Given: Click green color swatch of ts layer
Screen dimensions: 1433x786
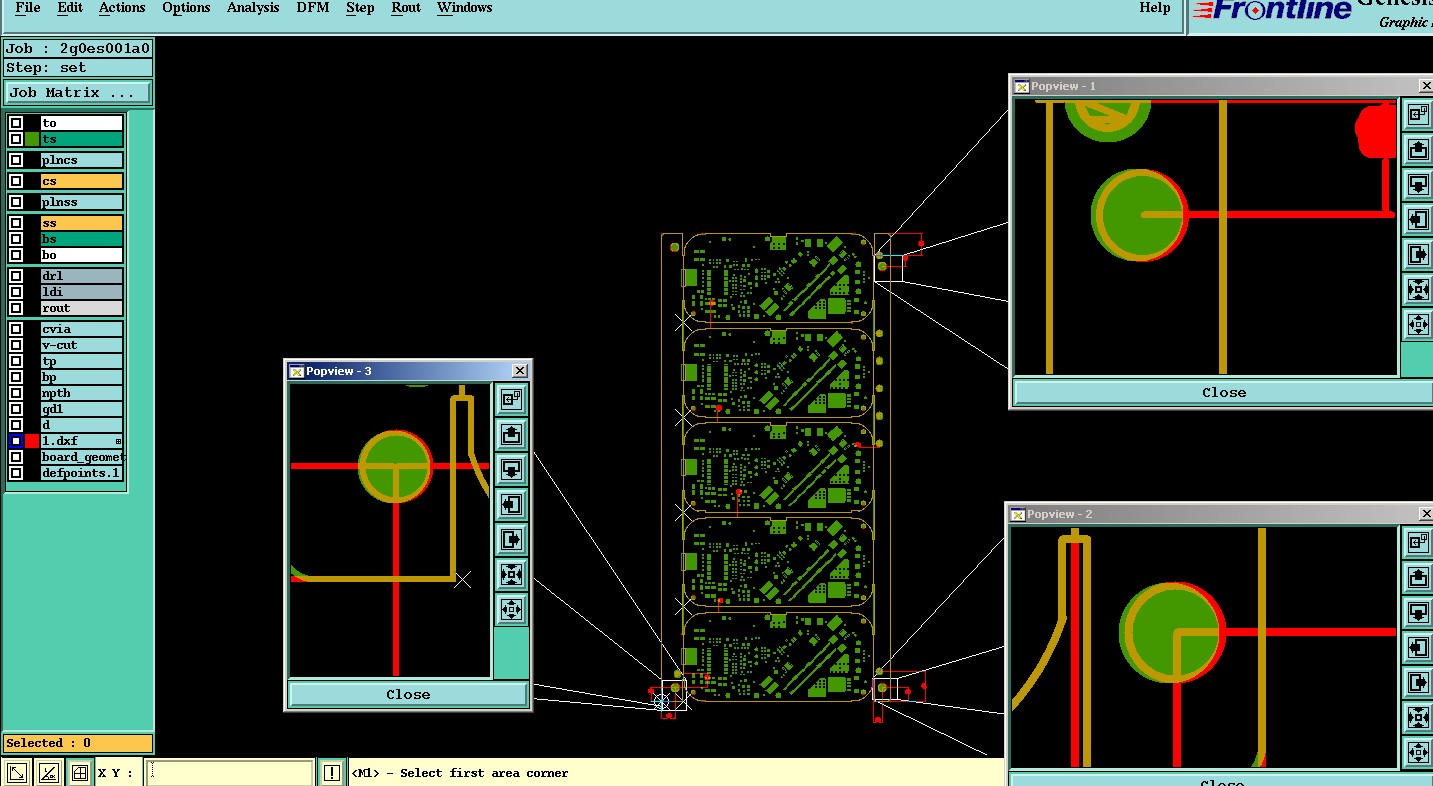Looking at the screenshot, I should coord(32,139).
